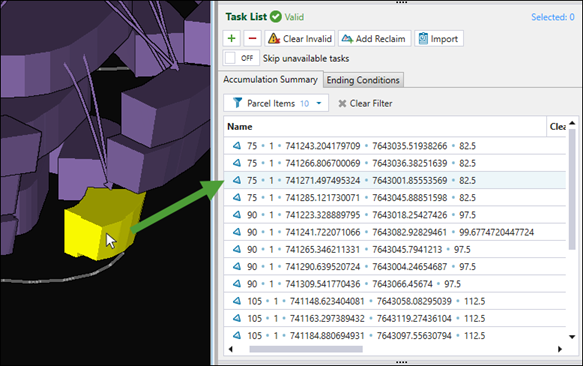Click the Clear Invalid warning button

click(x=300, y=38)
